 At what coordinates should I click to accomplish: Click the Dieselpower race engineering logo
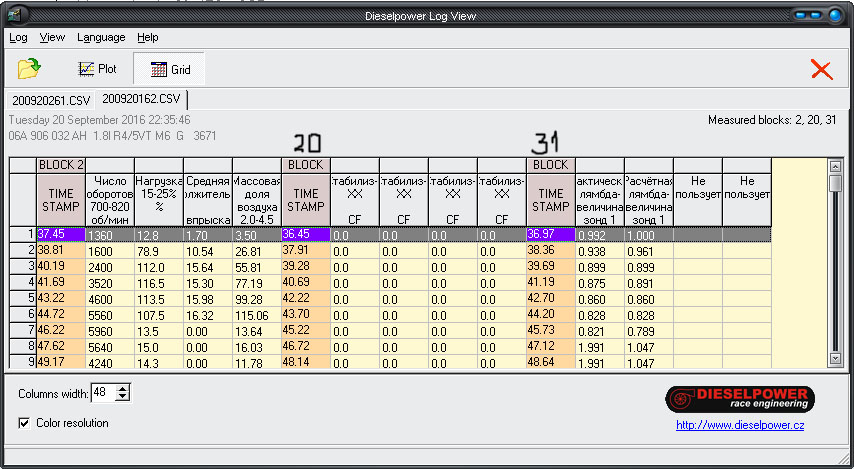[739, 399]
